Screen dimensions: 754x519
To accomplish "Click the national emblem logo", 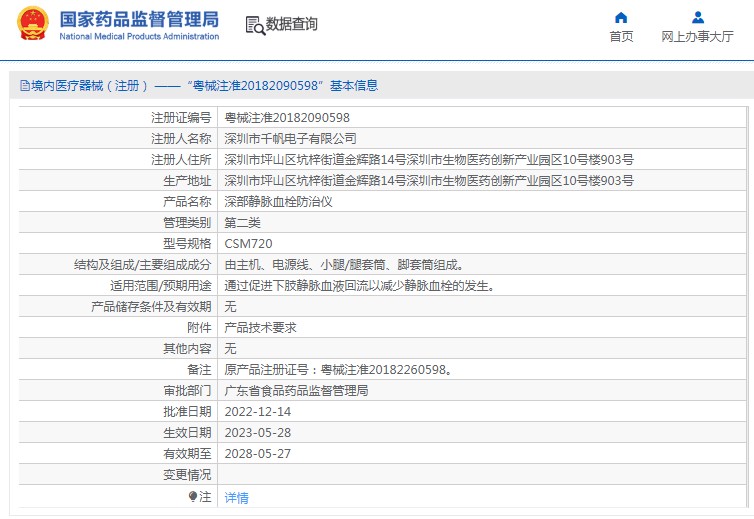I will (33, 23).
